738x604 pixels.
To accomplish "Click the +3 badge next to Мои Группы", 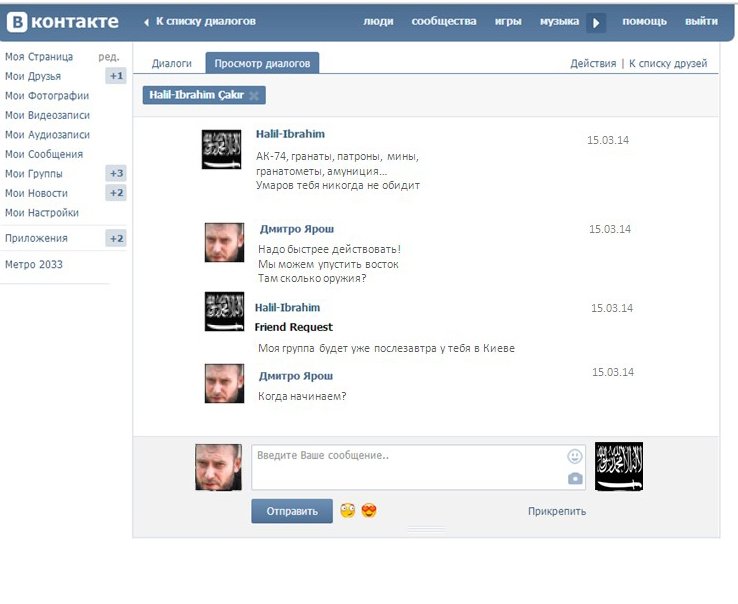I will (116, 174).
